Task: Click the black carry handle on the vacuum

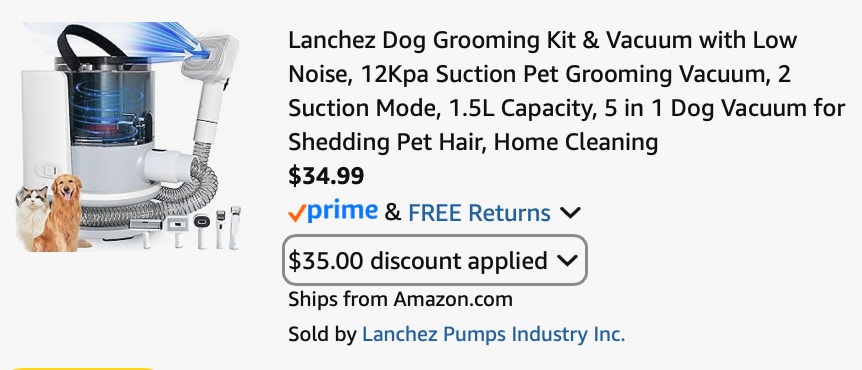Action: (88, 42)
